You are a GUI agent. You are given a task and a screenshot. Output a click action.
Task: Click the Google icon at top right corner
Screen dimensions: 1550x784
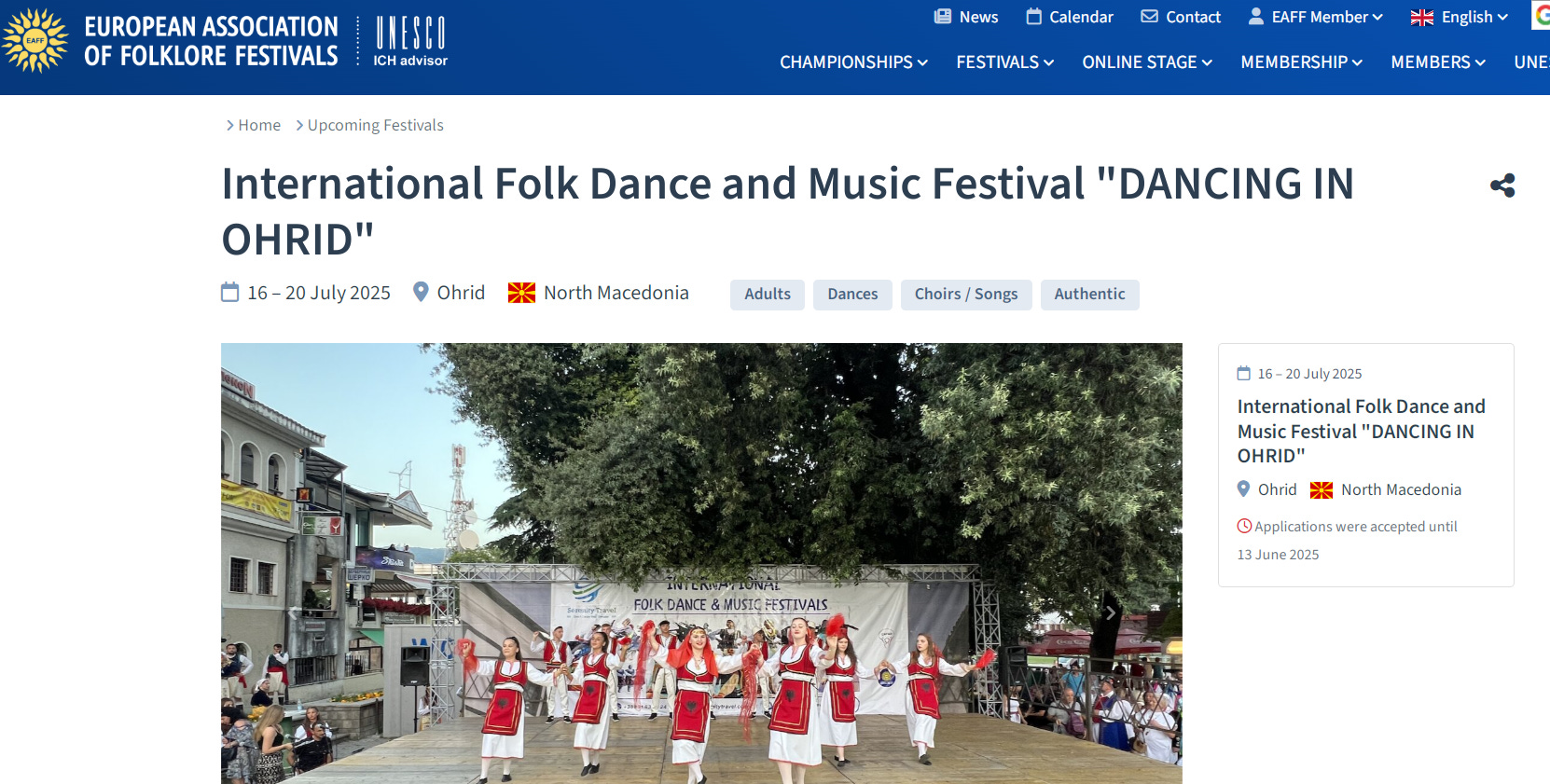coord(1542,16)
